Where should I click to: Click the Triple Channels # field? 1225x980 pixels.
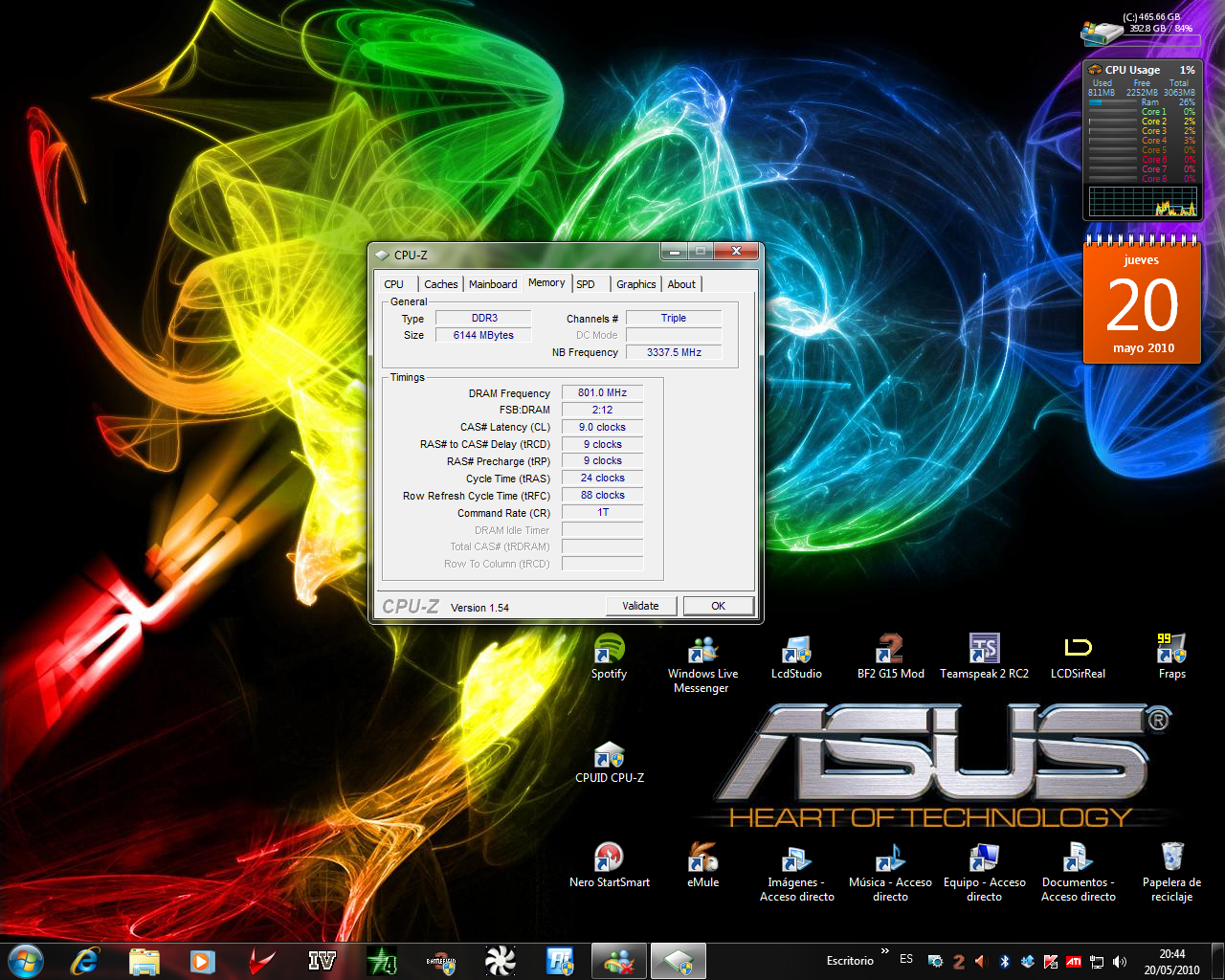pos(674,318)
